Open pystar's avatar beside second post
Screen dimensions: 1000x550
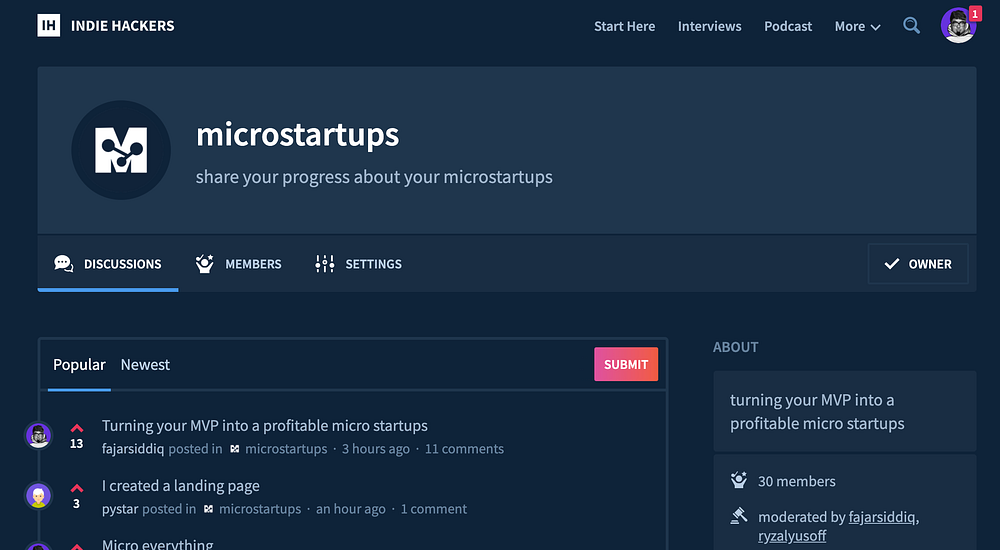click(38, 495)
